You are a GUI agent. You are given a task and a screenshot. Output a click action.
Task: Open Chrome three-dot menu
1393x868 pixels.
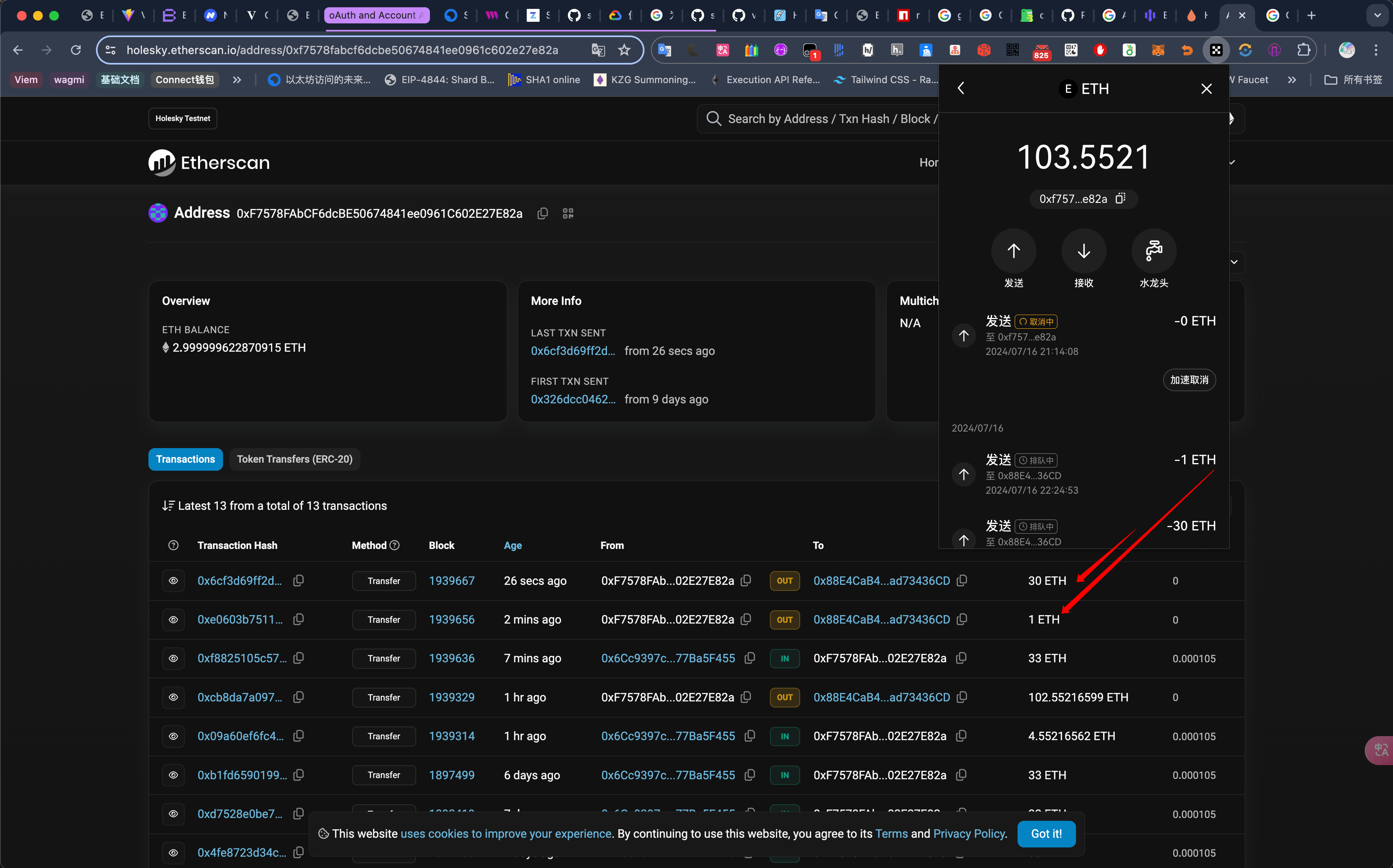point(1376,50)
